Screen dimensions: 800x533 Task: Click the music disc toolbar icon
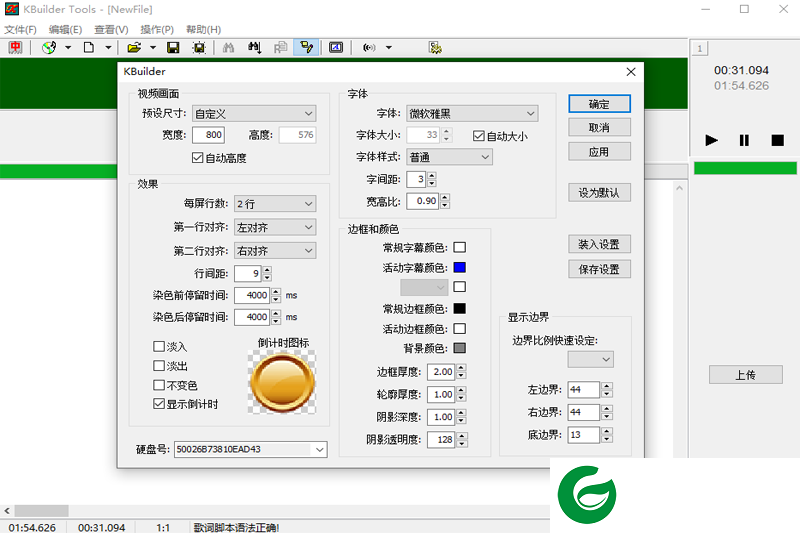(x=49, y=47)
